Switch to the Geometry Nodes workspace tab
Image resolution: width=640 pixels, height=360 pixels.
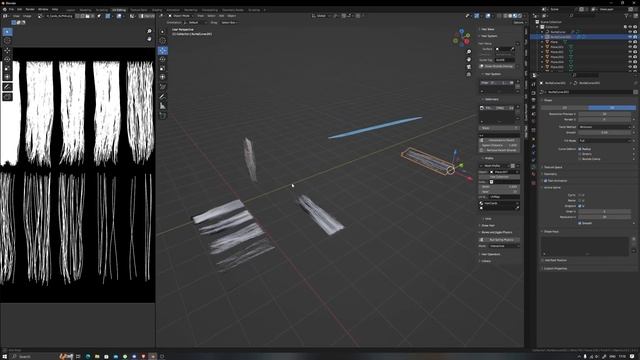233,10
